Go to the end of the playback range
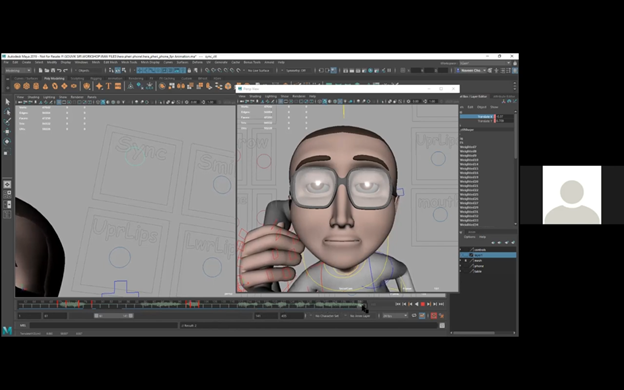Viewport: 624px width, 390px height. pos(441,304)
